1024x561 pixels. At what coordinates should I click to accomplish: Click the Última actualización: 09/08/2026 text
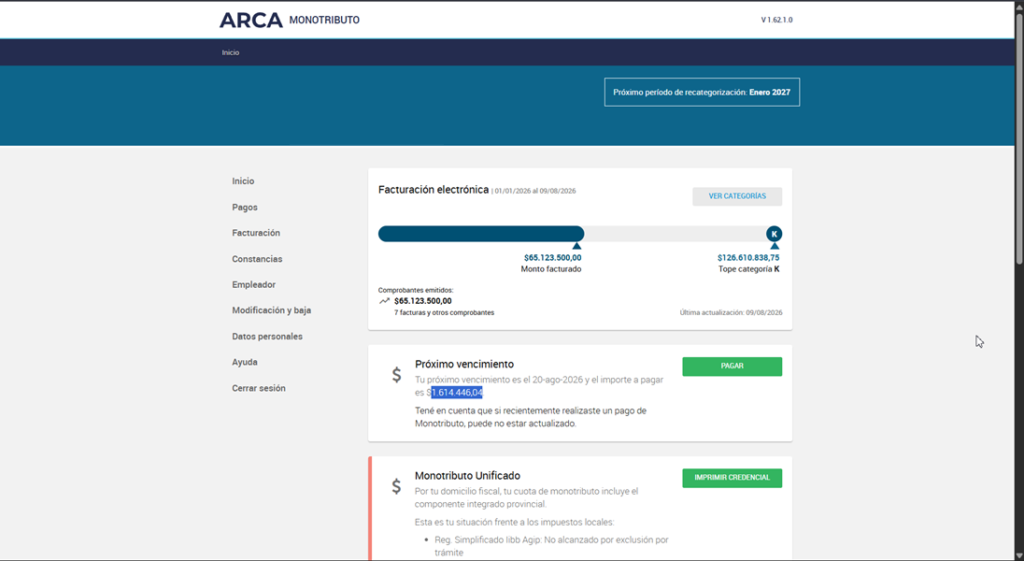731,313
